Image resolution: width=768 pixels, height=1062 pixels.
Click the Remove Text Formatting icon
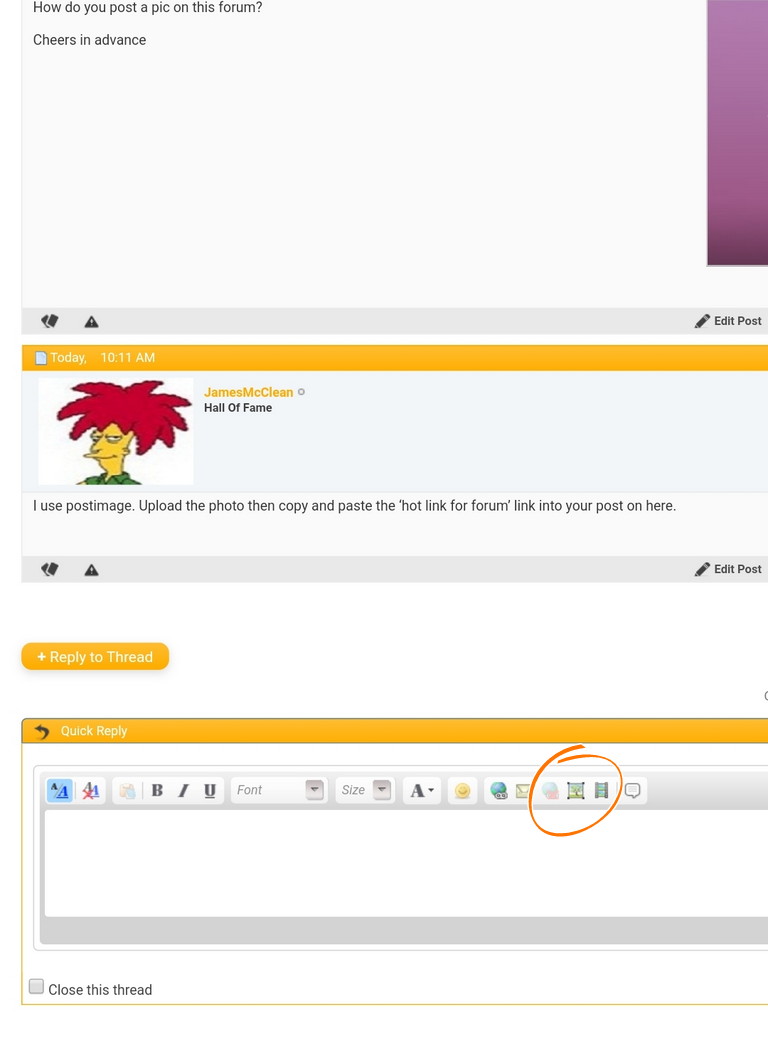tap(91, 790)
